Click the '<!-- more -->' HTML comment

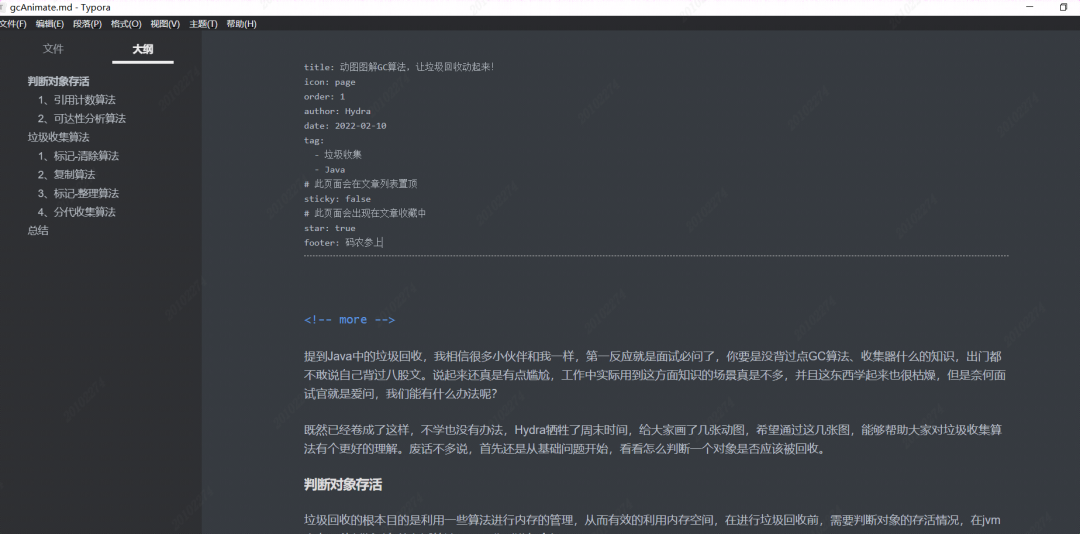tap(349, 320)
